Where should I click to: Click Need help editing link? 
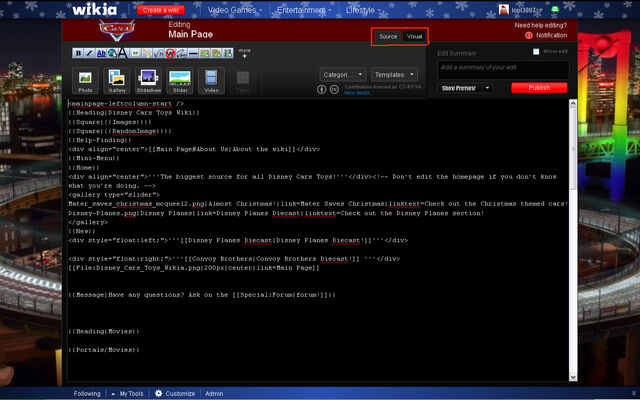540,25
